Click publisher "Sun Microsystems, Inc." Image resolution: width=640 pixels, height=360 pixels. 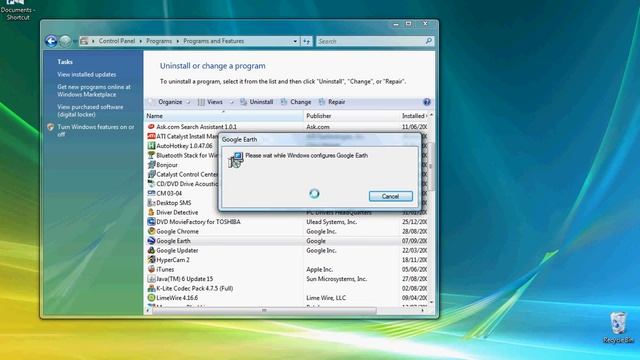point(337,279)
